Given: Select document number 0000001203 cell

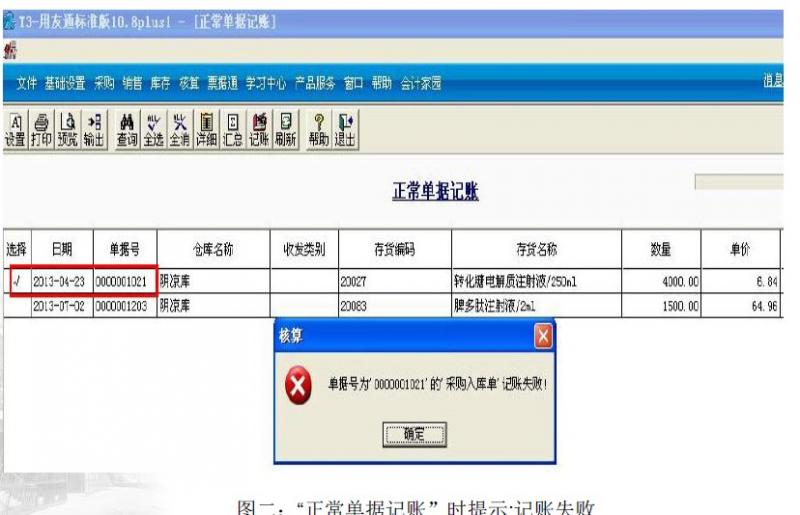Looking at the screenshot, I should tap(125, 306).
